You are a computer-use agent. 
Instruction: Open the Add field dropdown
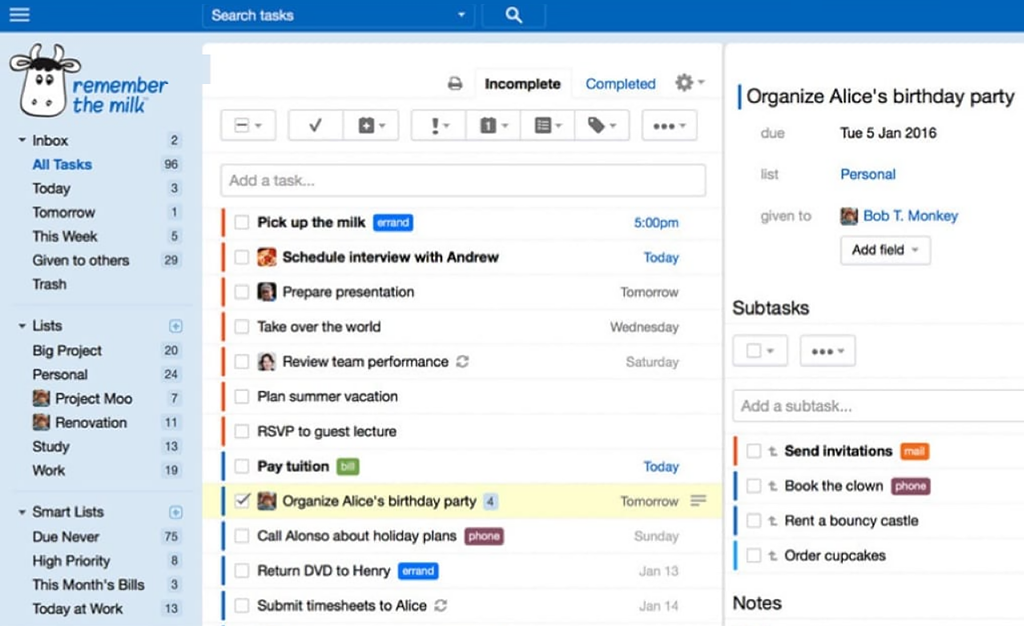click(885, 250)
